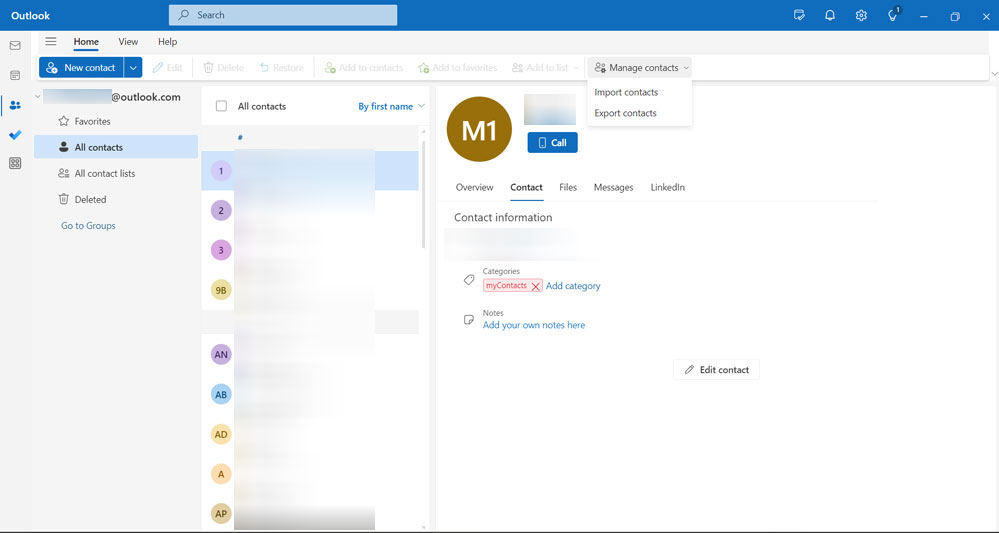Open the By first name sort dropdown
Image resolution: width=999 pixels, height=533 pixels.
pyautogui.click(x=391, y=106)
